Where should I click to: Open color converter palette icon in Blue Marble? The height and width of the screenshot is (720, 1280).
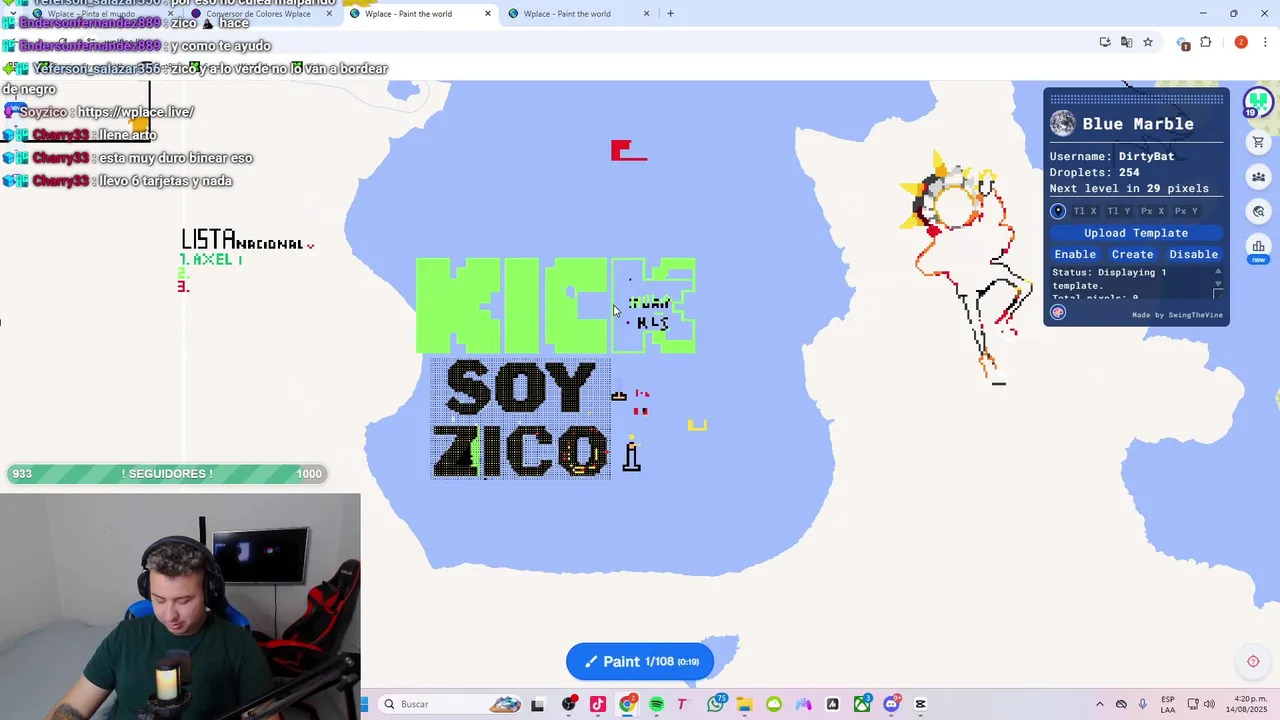(x=1058, y=312)
